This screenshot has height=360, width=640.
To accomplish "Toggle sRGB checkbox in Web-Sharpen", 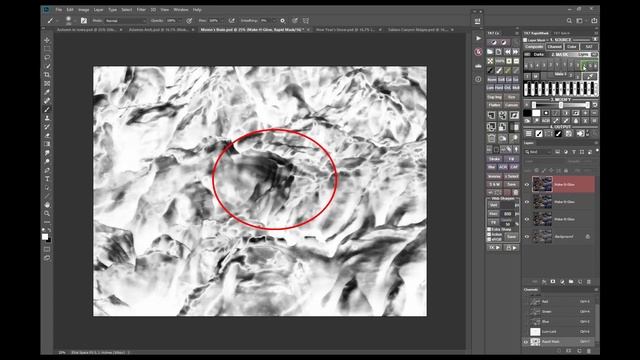I will coord(489,239).
